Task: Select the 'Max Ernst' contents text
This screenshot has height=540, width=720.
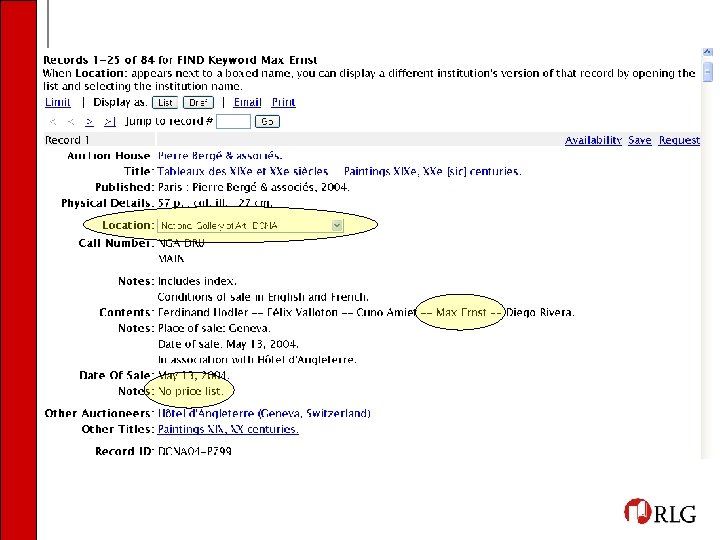Action: [461, 313]
